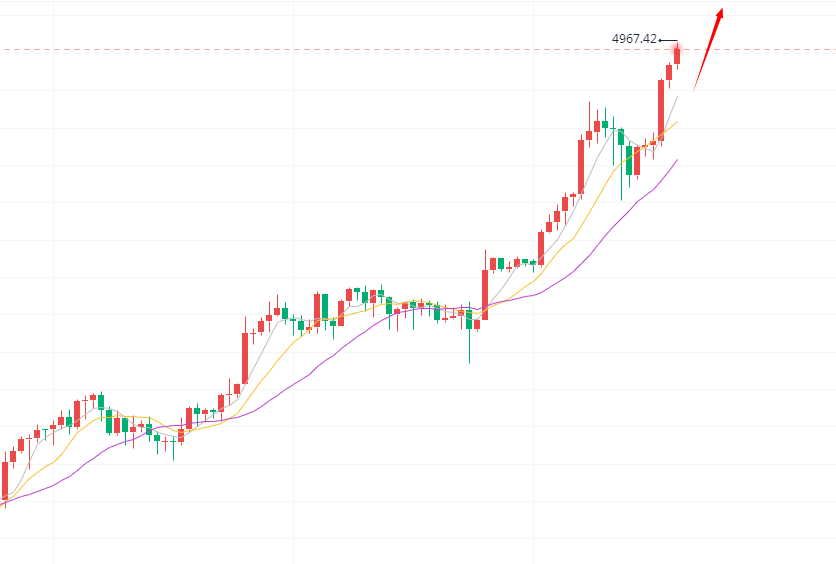Click the lowest point of the purple line at the left edge

click(x=3, y=503)
